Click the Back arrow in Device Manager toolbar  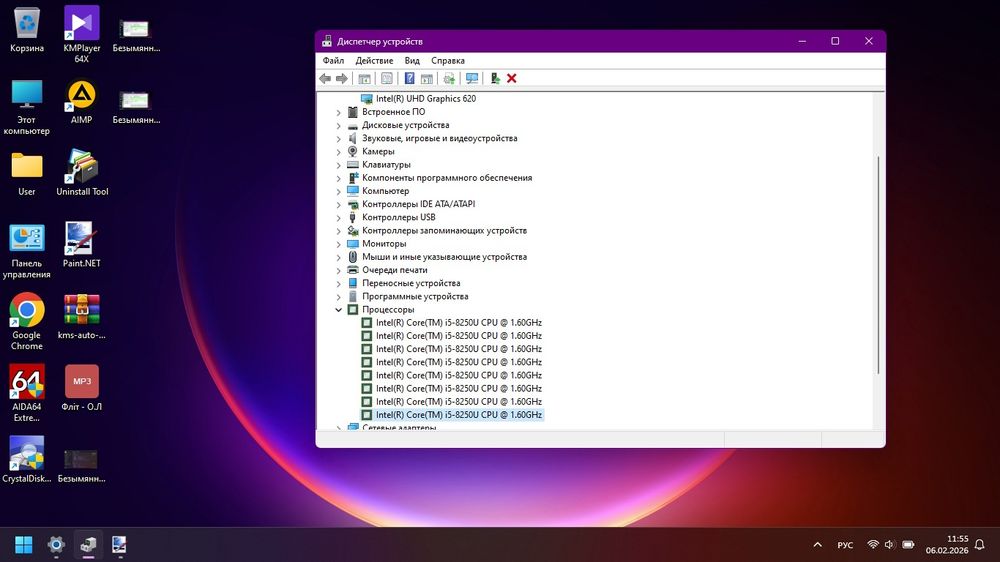(325, 78)
